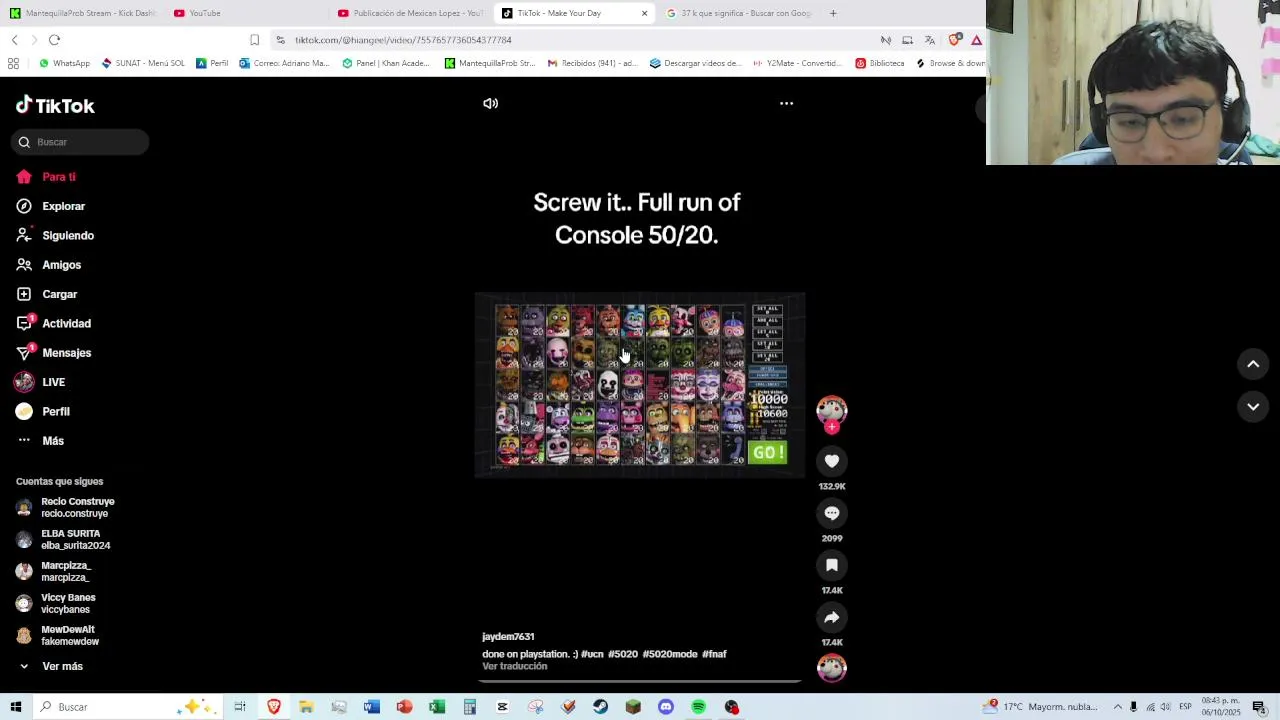Open the video options three-dot menu
1280x720 pixels.
coord(786,103)
